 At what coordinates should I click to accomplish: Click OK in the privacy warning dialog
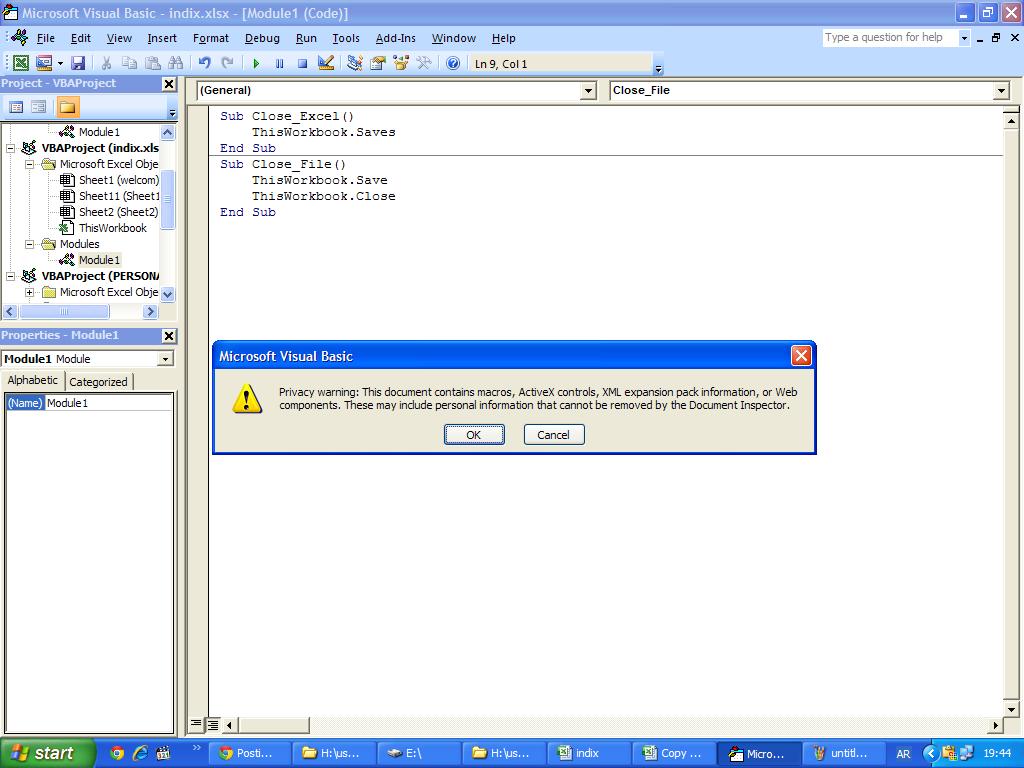coord(474,434)
